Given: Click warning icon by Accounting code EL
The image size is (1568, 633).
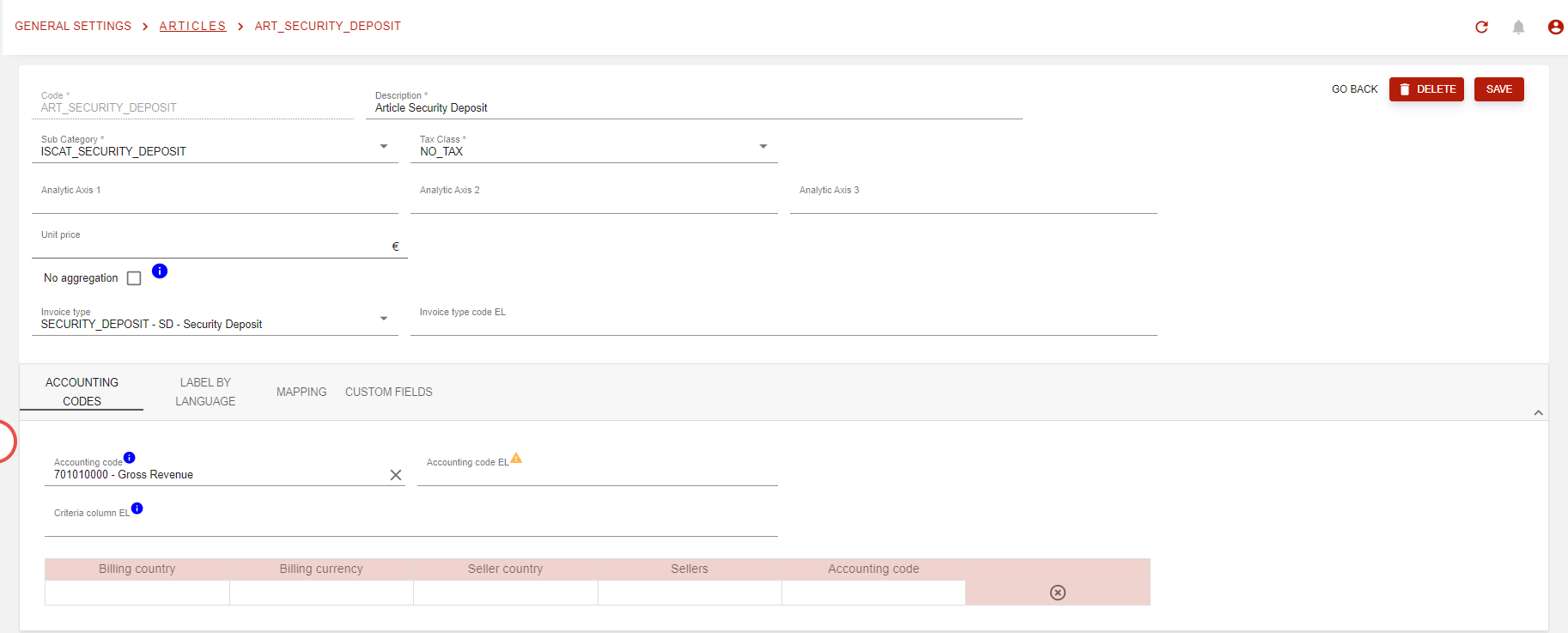Looking at the screenshot, I should click(x=516, y=459).
